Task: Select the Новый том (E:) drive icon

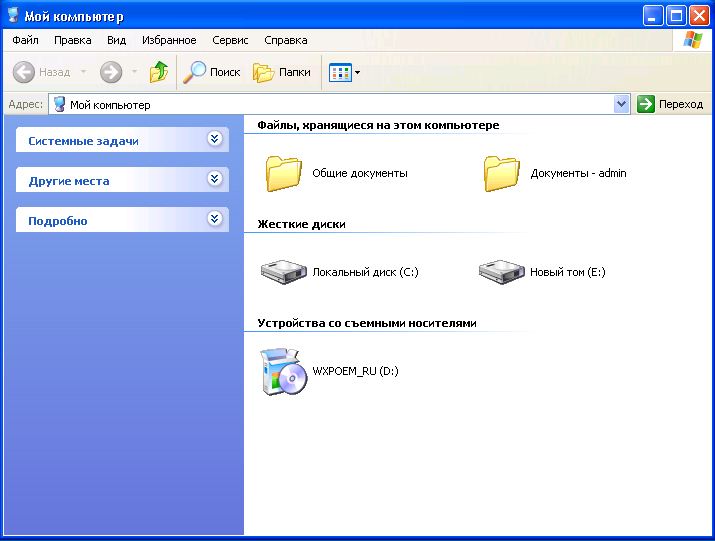Action: point(502,272)
